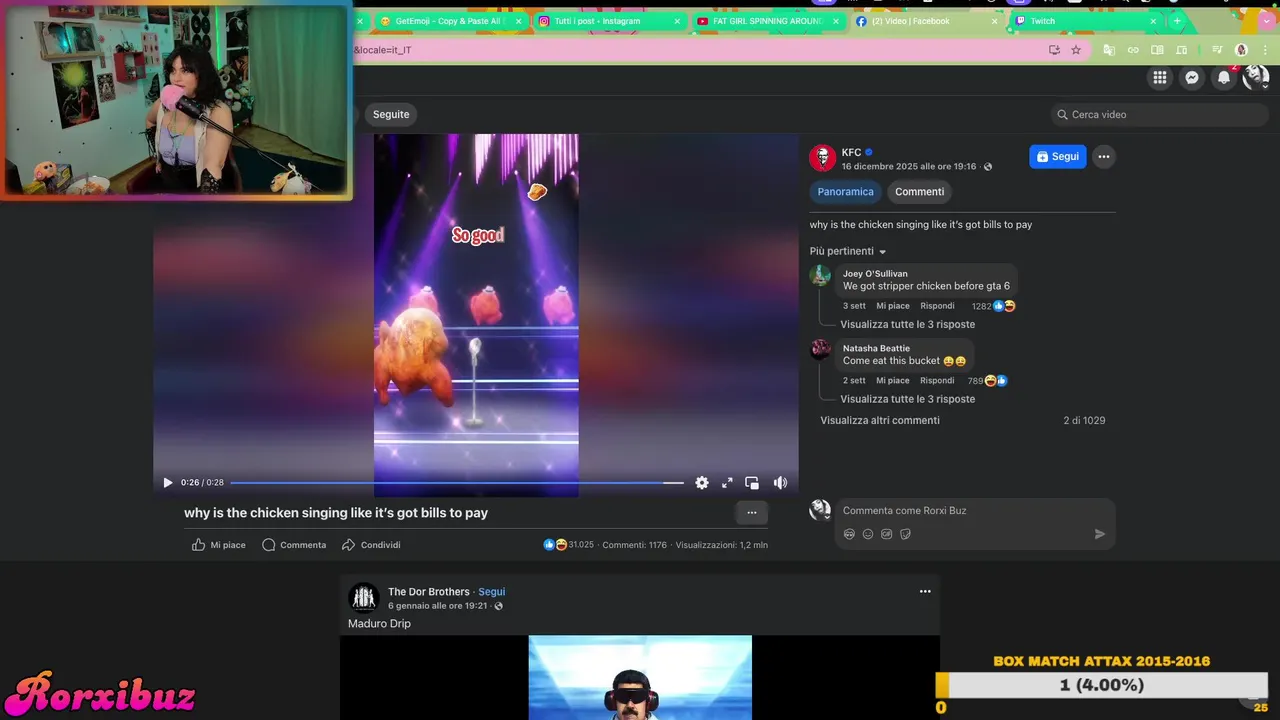The width and height of the screenshot is (1280, 720).
Task: Open the more options menu beside Segui
Action: click(x=1104, y=156)
